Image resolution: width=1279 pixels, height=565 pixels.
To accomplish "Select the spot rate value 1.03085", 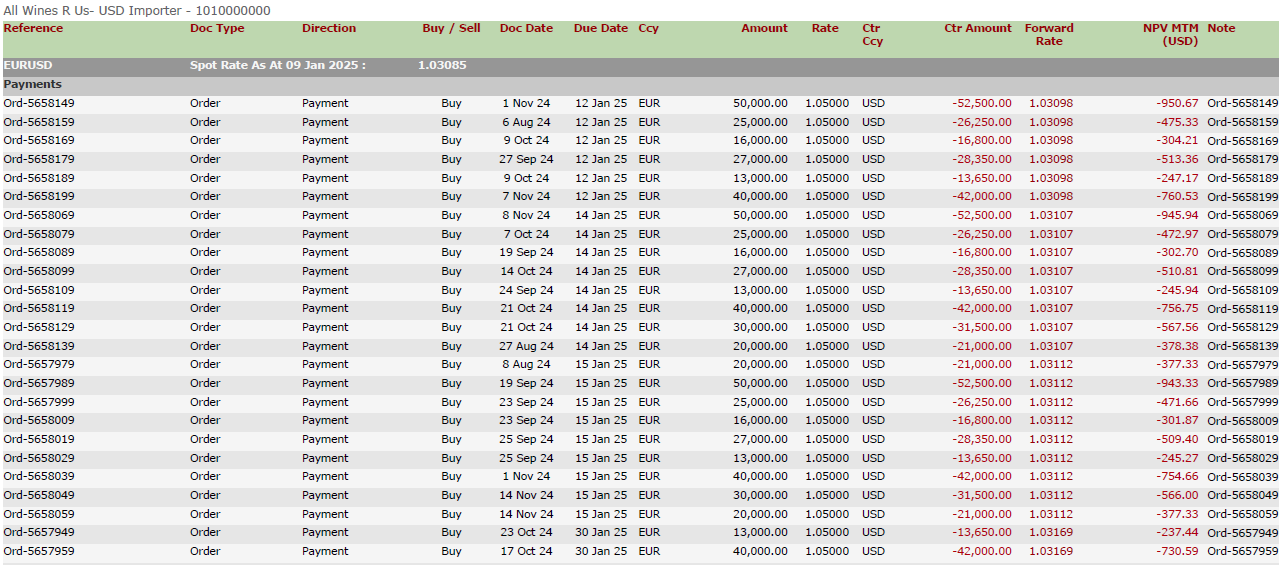I will [x=442, y=66].
